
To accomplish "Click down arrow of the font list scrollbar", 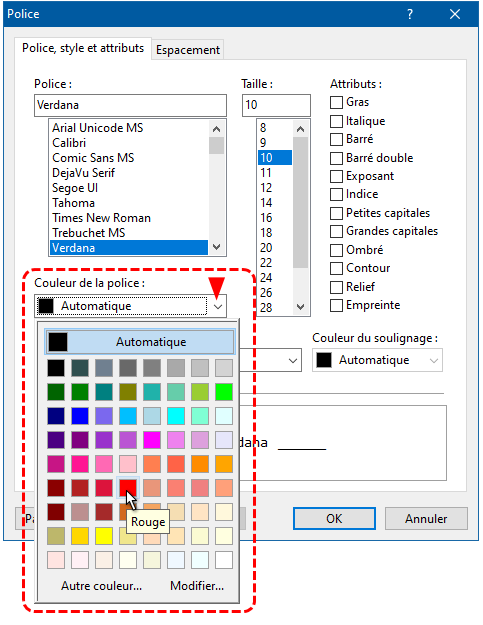I will (x=216, y=247).
